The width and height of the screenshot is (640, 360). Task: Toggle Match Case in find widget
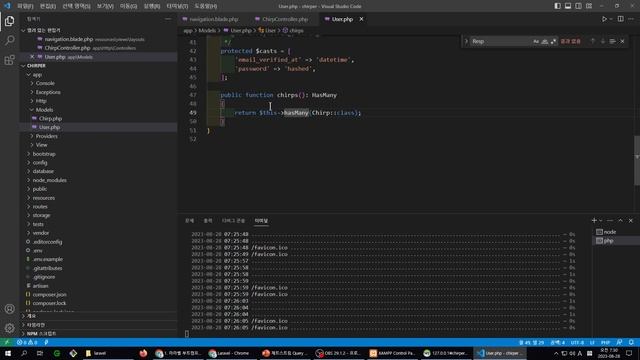click(536, 41)
